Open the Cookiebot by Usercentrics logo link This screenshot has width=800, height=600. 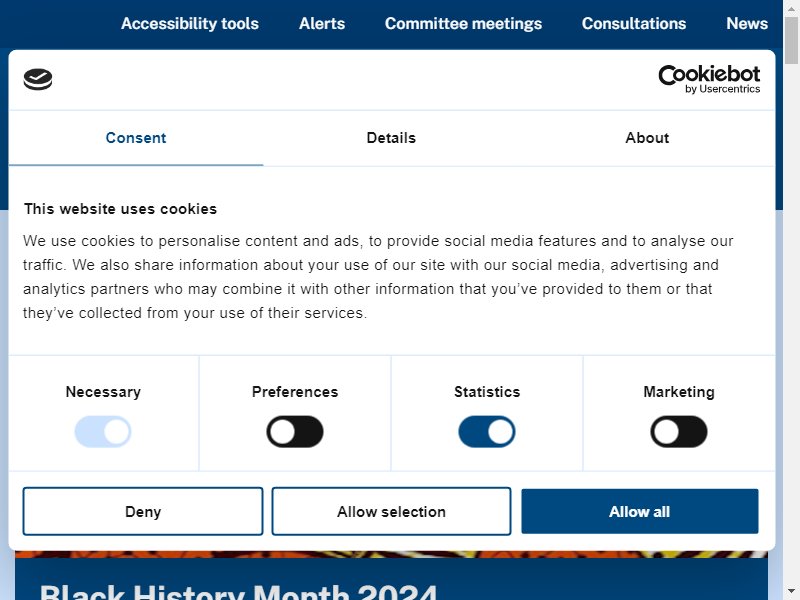(709, 80)
